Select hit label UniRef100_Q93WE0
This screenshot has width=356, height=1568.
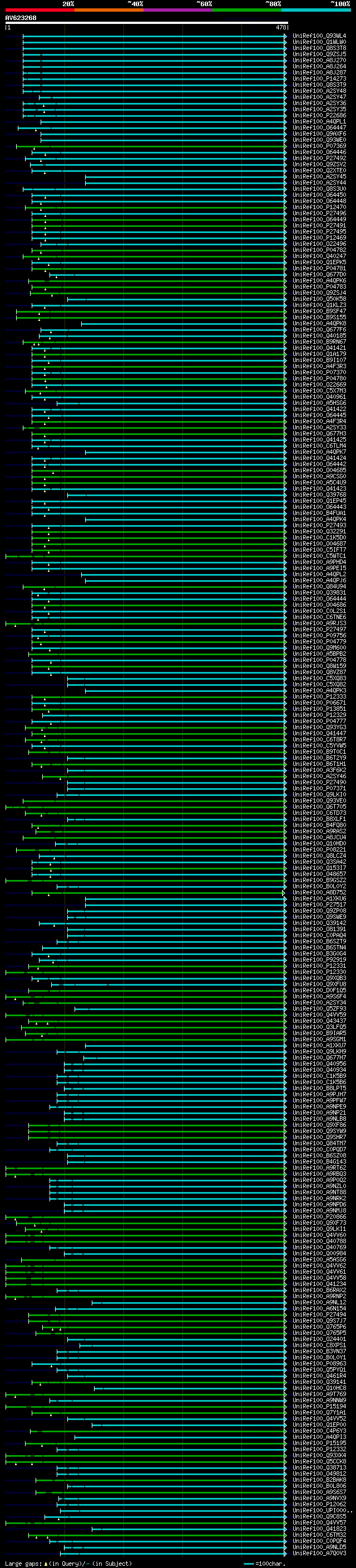319,140
